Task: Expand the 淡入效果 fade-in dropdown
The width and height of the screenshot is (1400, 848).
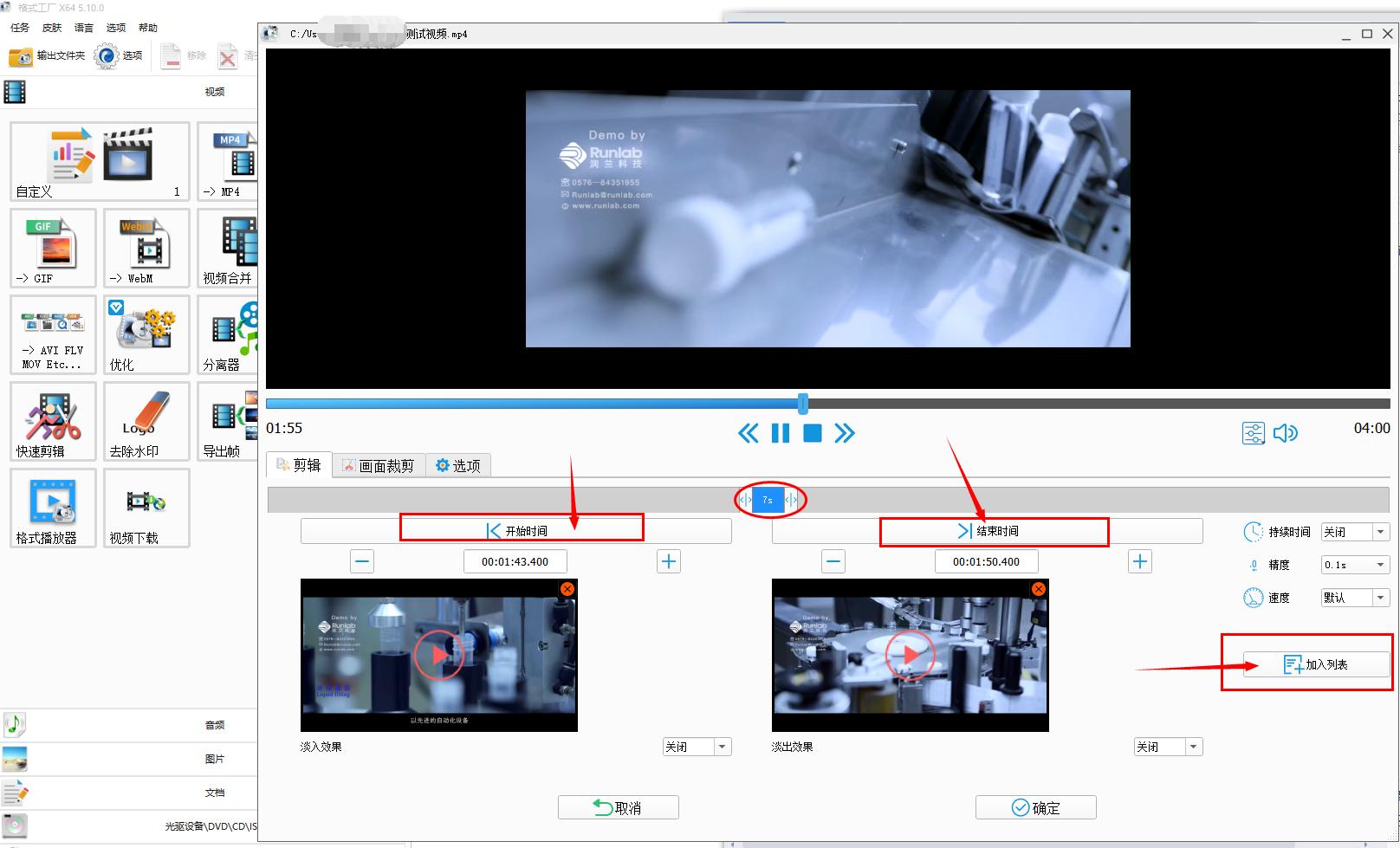Action: 722,747
